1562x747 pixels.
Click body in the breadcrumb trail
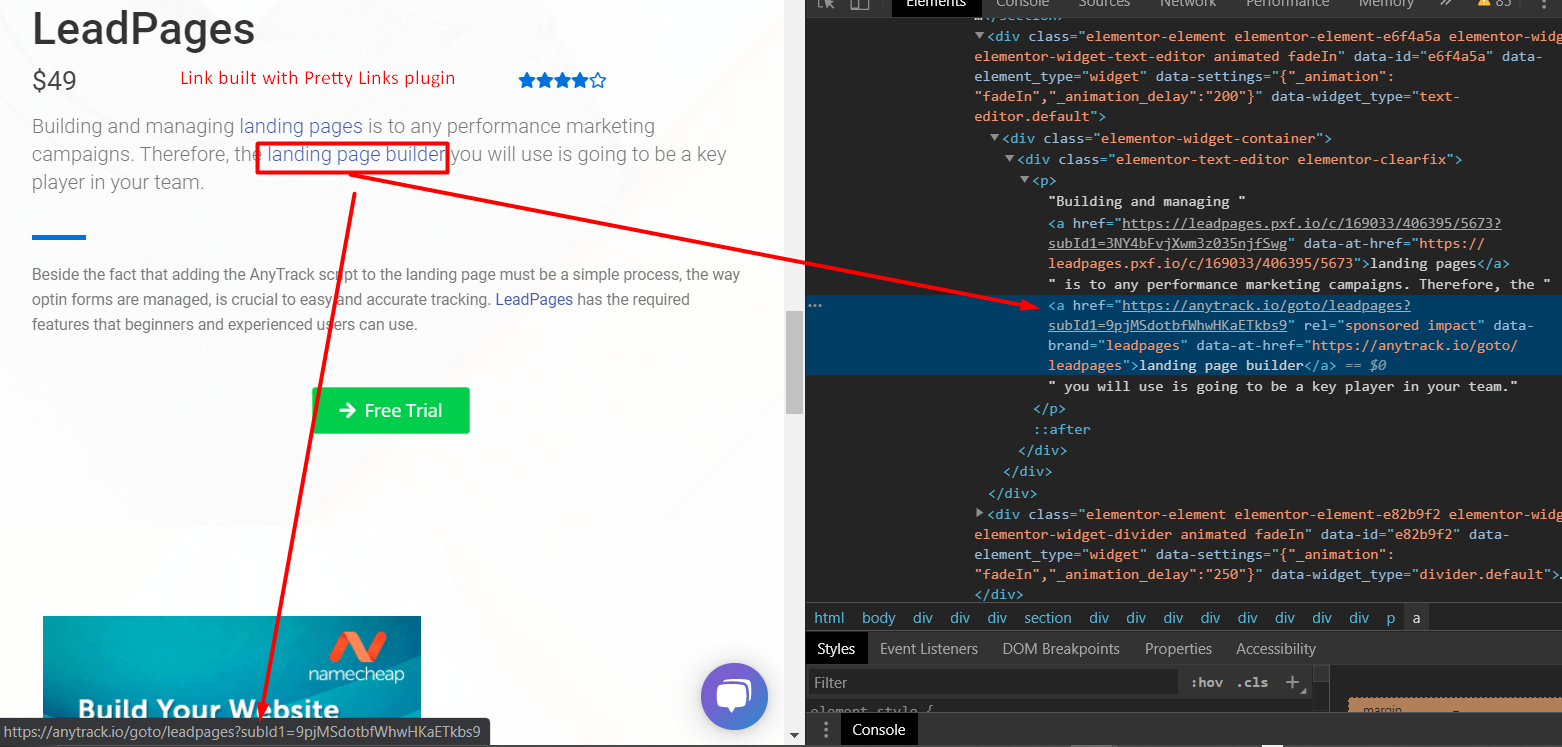[x=878, y=618]
